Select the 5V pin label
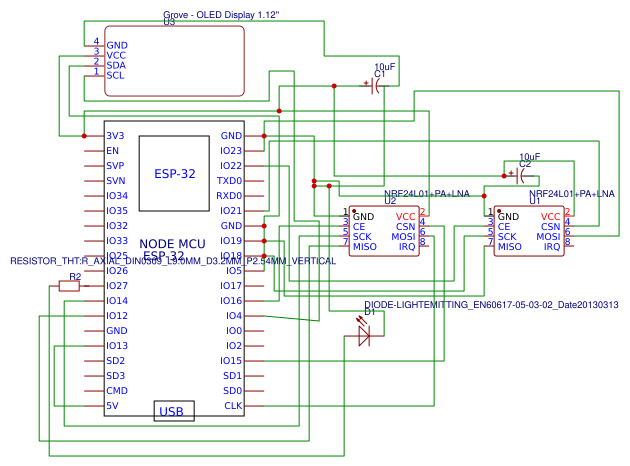The image size is (630, 466). (112, 405)
